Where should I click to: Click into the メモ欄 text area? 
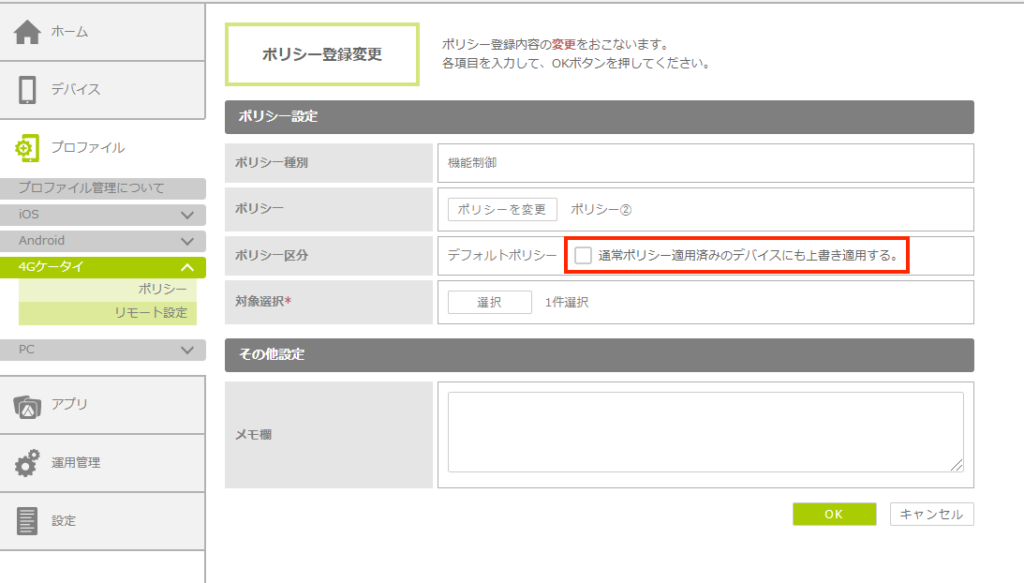click(704, 431)
